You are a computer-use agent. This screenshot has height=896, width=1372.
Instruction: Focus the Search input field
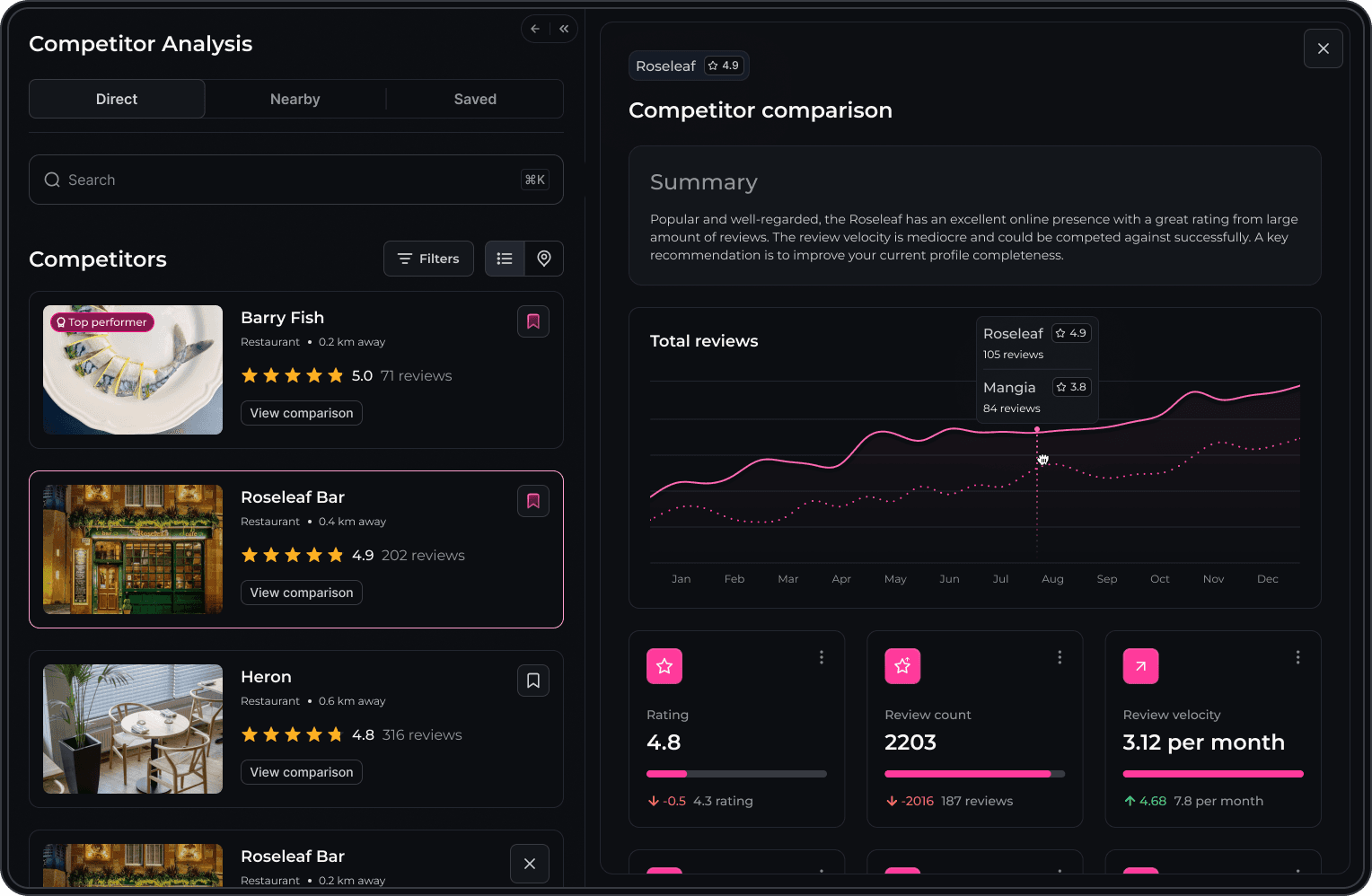296,180
